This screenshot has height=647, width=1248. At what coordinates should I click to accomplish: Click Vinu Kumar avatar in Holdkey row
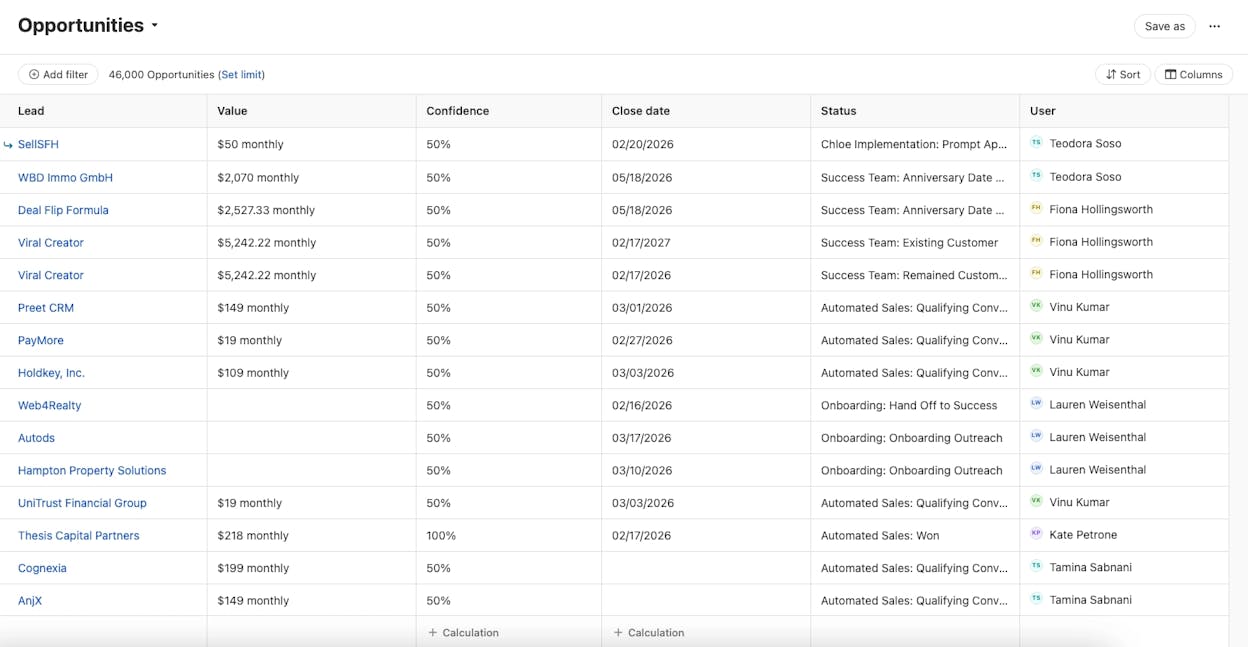click(x=1036, y=372)
